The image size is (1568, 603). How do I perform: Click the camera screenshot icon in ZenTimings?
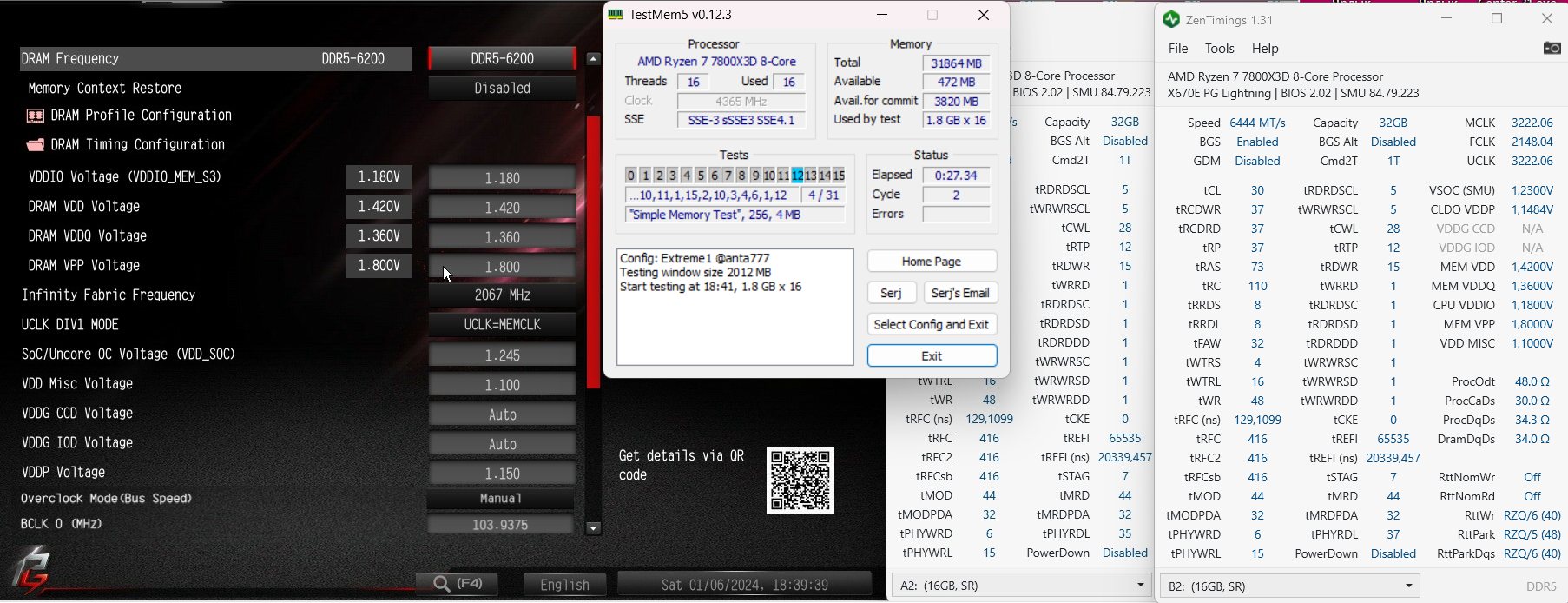pyautogui.click(x=1552, y=49)
